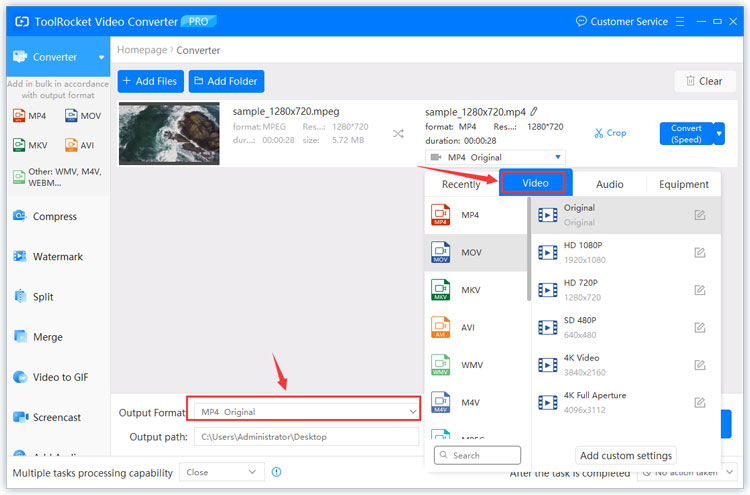Screen dimensions: 750x495
Task: Add AVI bulk format shortcut in sidebar
Action: [79, 145]
